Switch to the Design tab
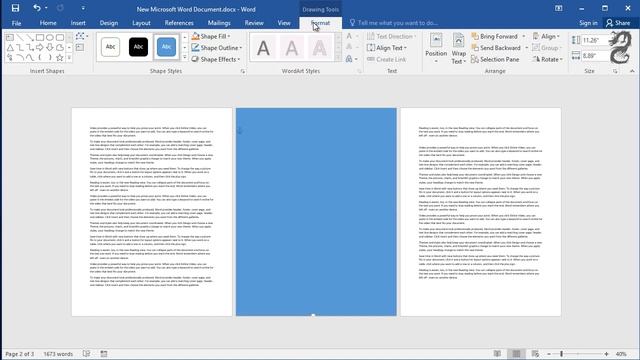Image resolution: width=640 pixels, height=360 pixels. click(x=109, y=23)
